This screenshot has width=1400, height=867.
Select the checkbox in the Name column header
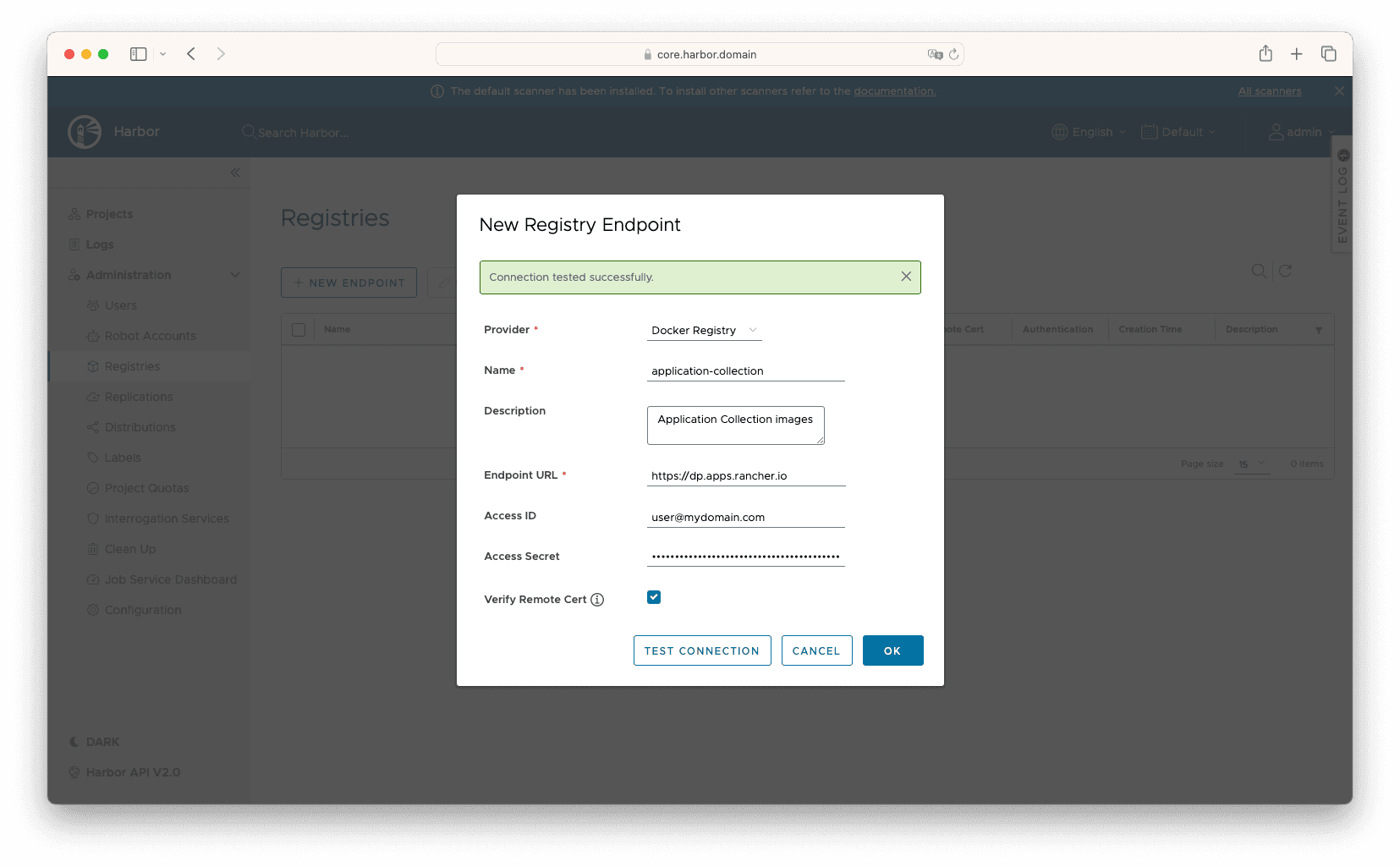(x=299, y=329)
